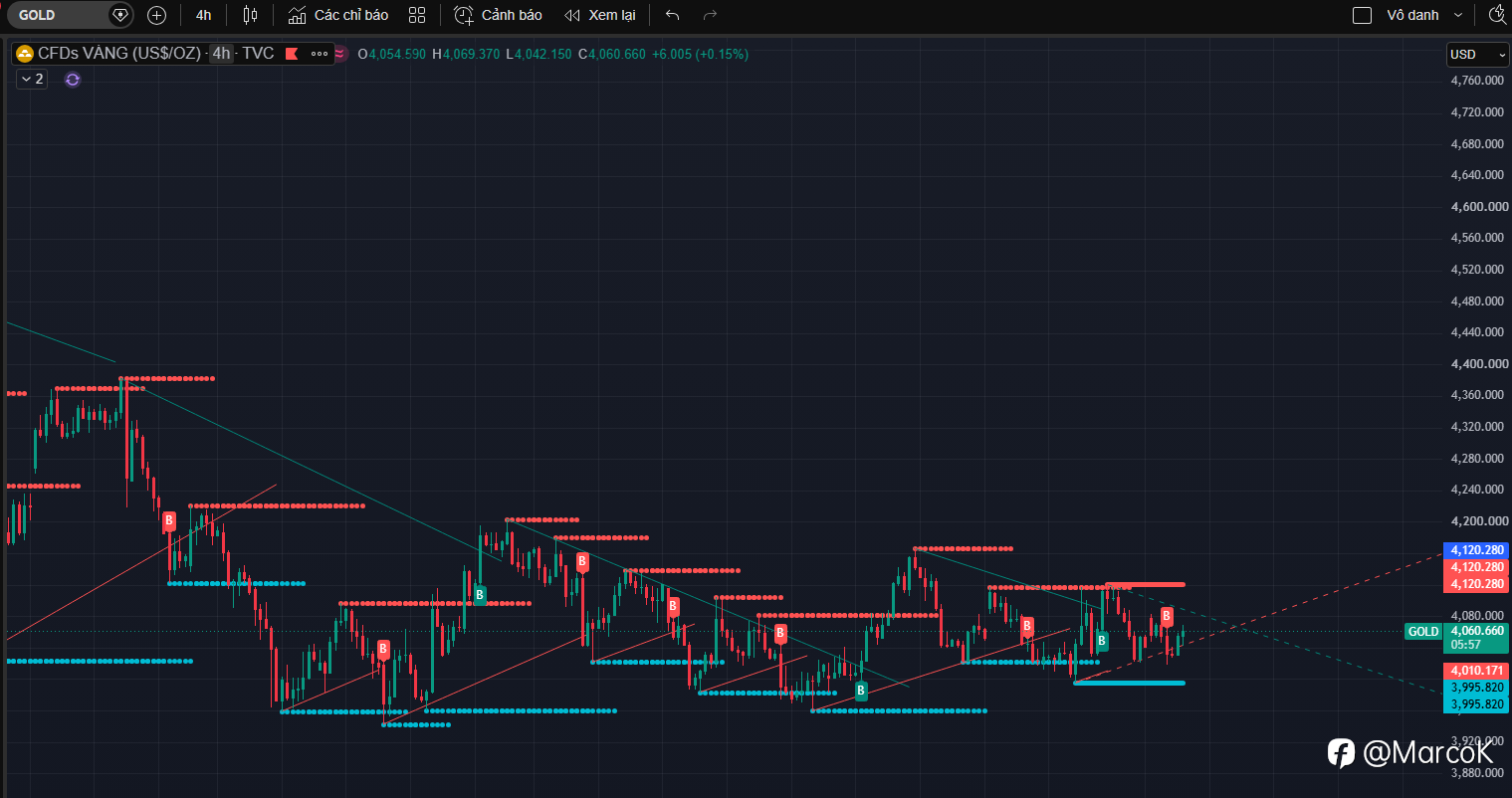Image resolution: width=1512 pixels, height=798 pixels.
Task: Click the low value L4,042.150
Action: [x=539, y=54]
